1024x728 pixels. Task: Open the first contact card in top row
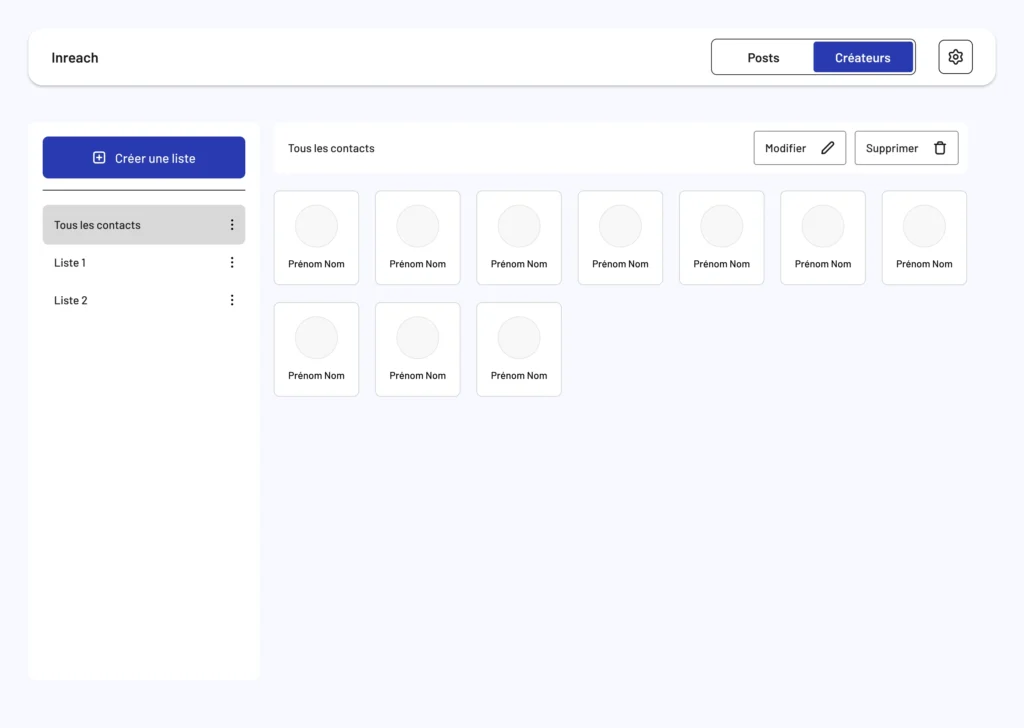316,238
